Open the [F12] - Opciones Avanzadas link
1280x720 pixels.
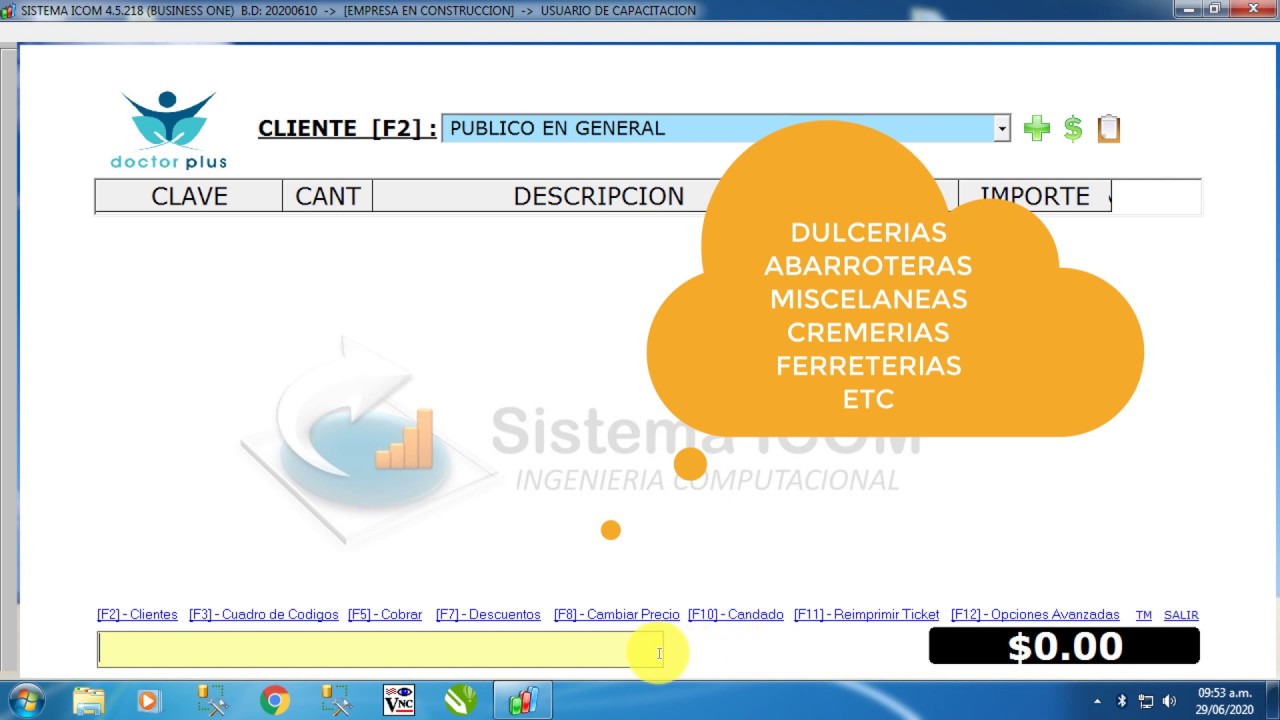(x=1035, y=615)
